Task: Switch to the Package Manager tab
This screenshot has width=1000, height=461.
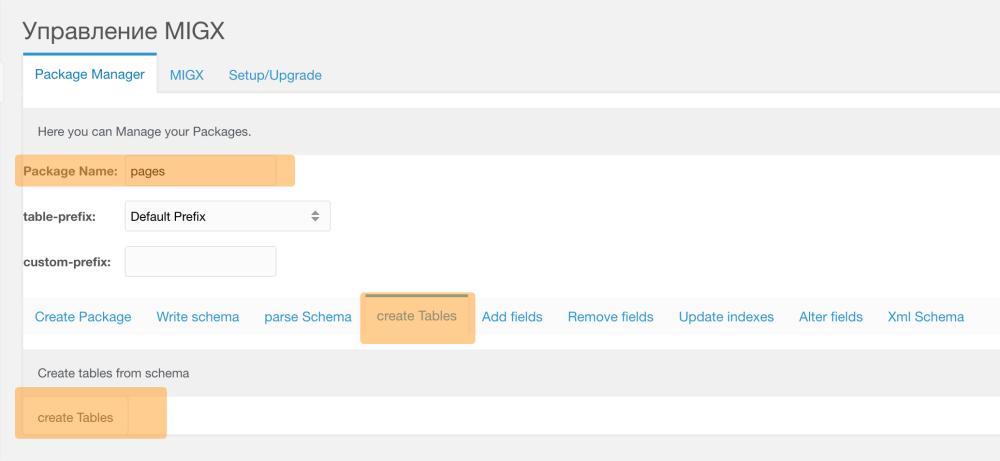Action: click(x=90, y=74)
